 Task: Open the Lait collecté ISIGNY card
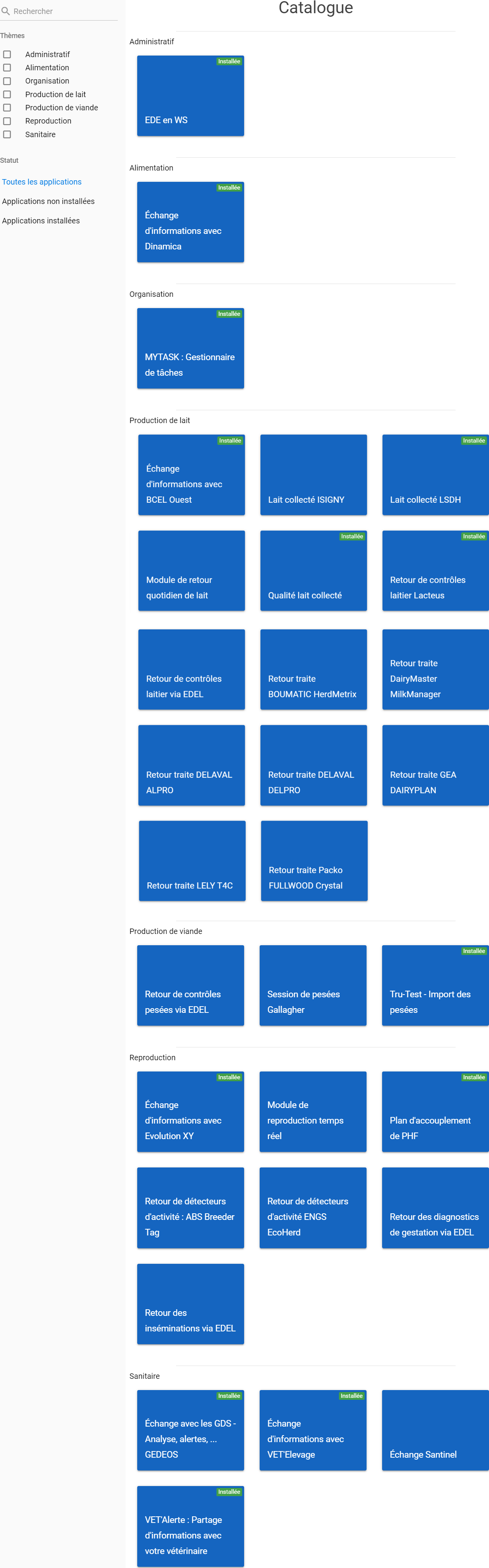[314, 475]
